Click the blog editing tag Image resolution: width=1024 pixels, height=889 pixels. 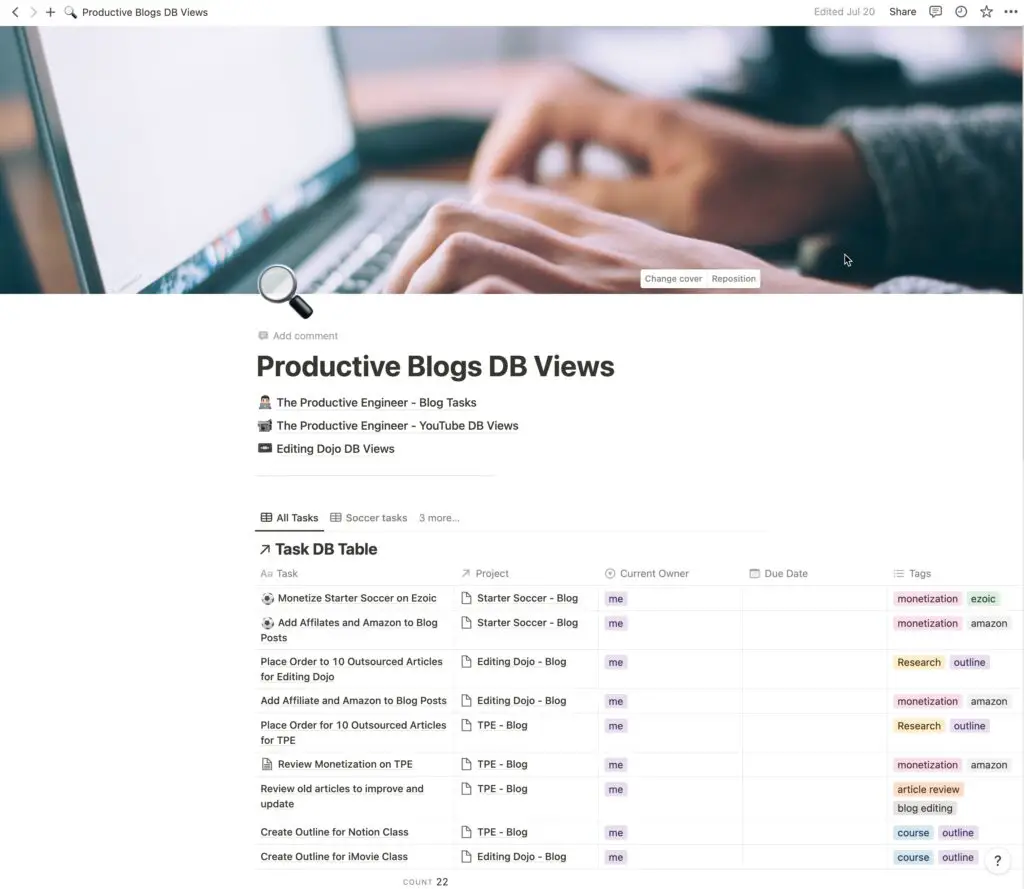(925, 809)
